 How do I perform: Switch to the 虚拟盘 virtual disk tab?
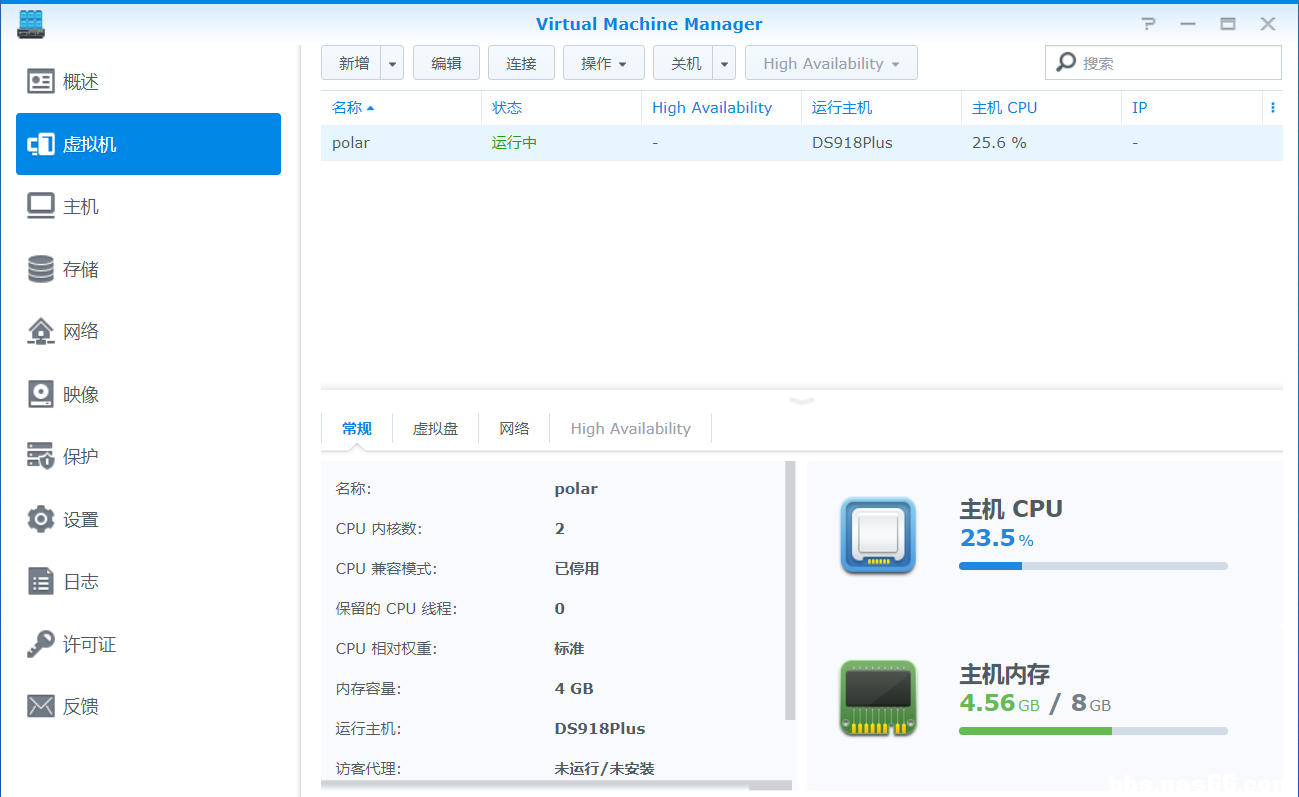point(435,429)
